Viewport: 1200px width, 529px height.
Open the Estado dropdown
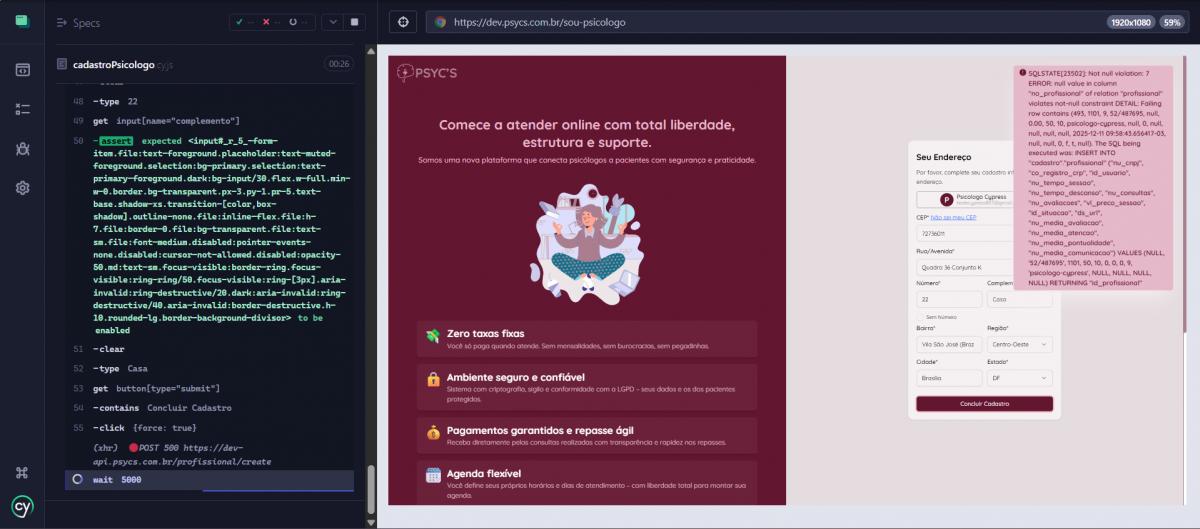coord(1019,379)
